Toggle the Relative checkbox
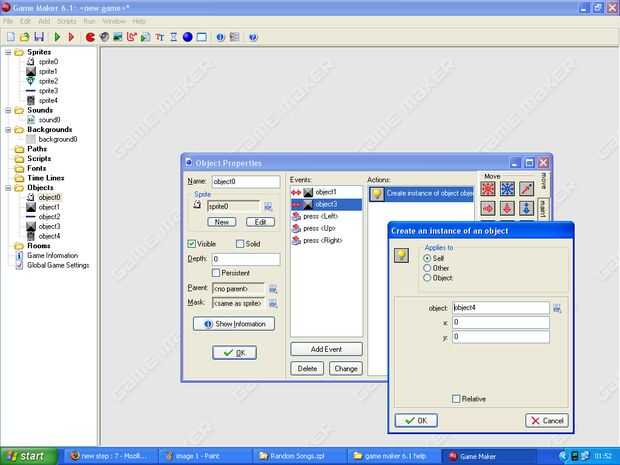Viewport: 620px width, 465px height. click(456, 399)
